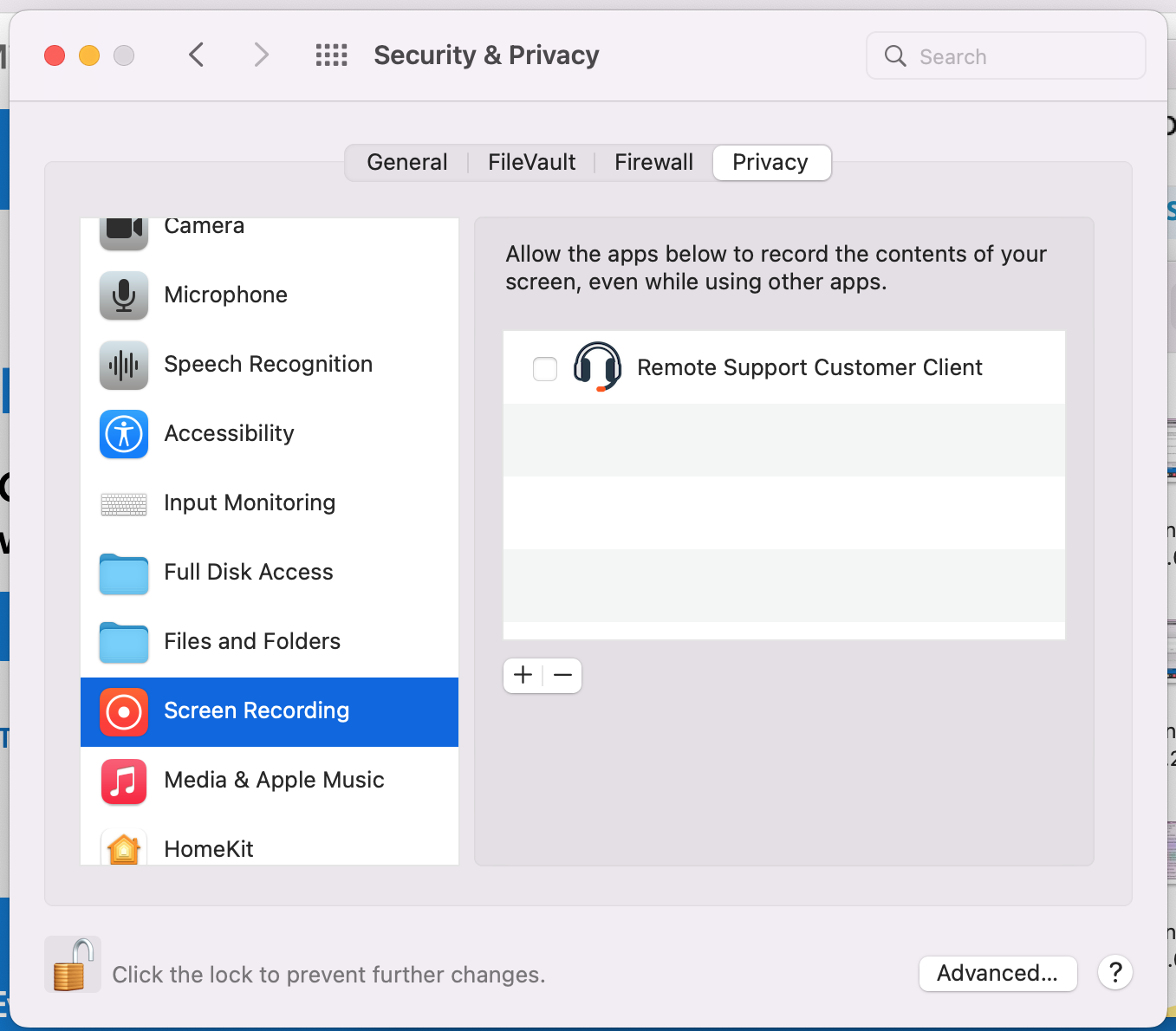Select the Accessibility category icon
This screenshot has width=1176, height=1031.
click(x=124, y=434)
